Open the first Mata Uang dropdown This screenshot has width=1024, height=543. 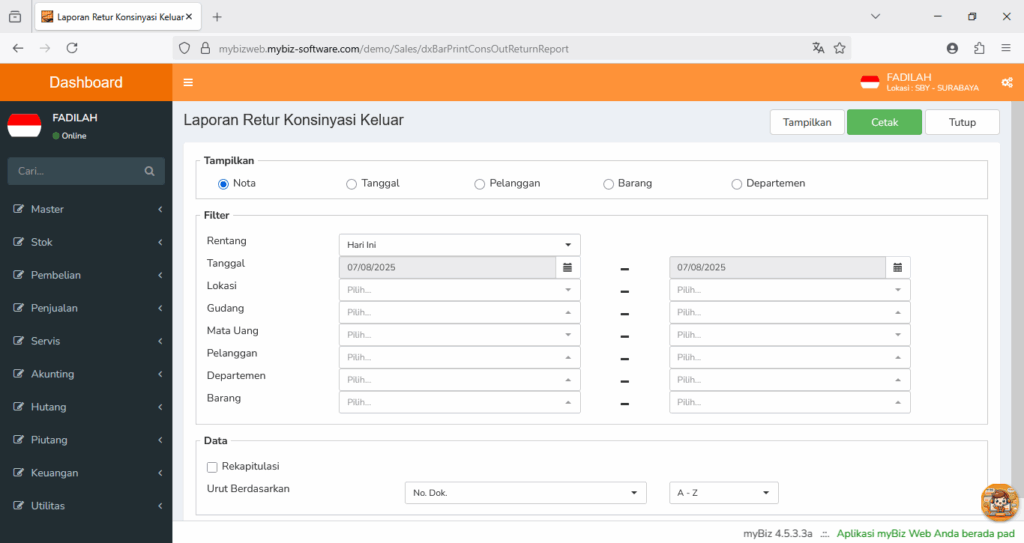tap(460, 335)
